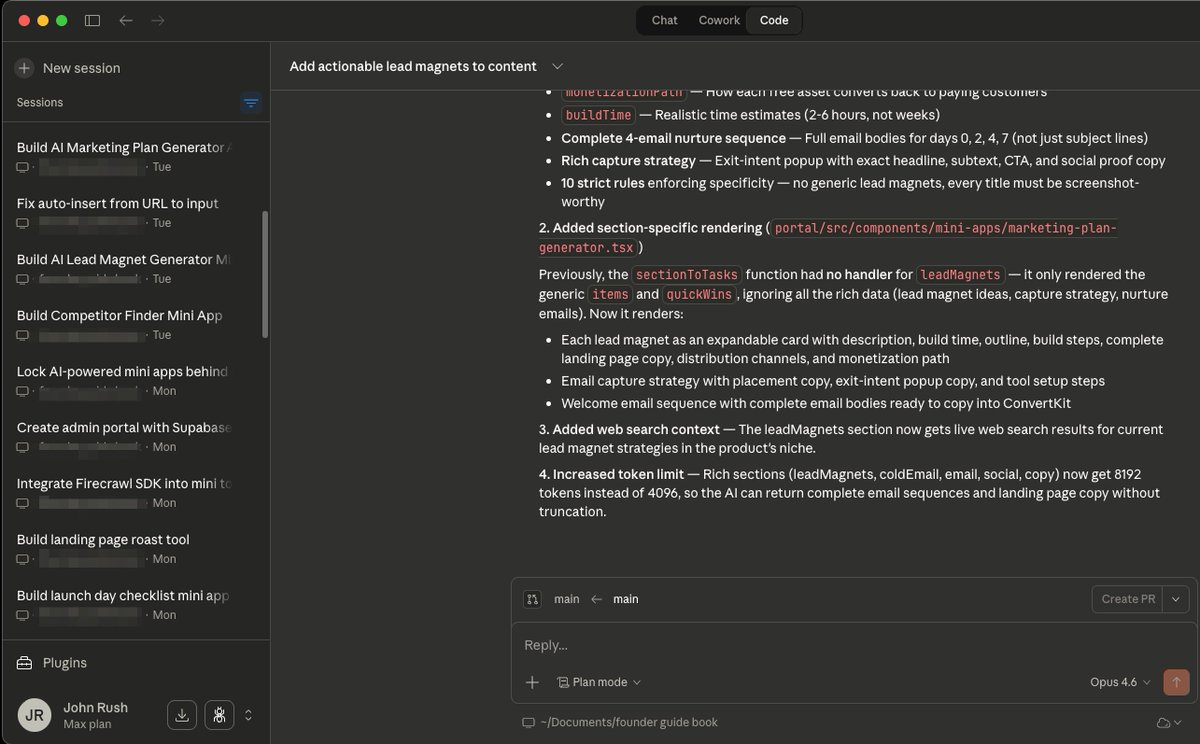Screen dimensions: 1200x744
Task: Click the Reply input field
Action: tap(700, 645)
